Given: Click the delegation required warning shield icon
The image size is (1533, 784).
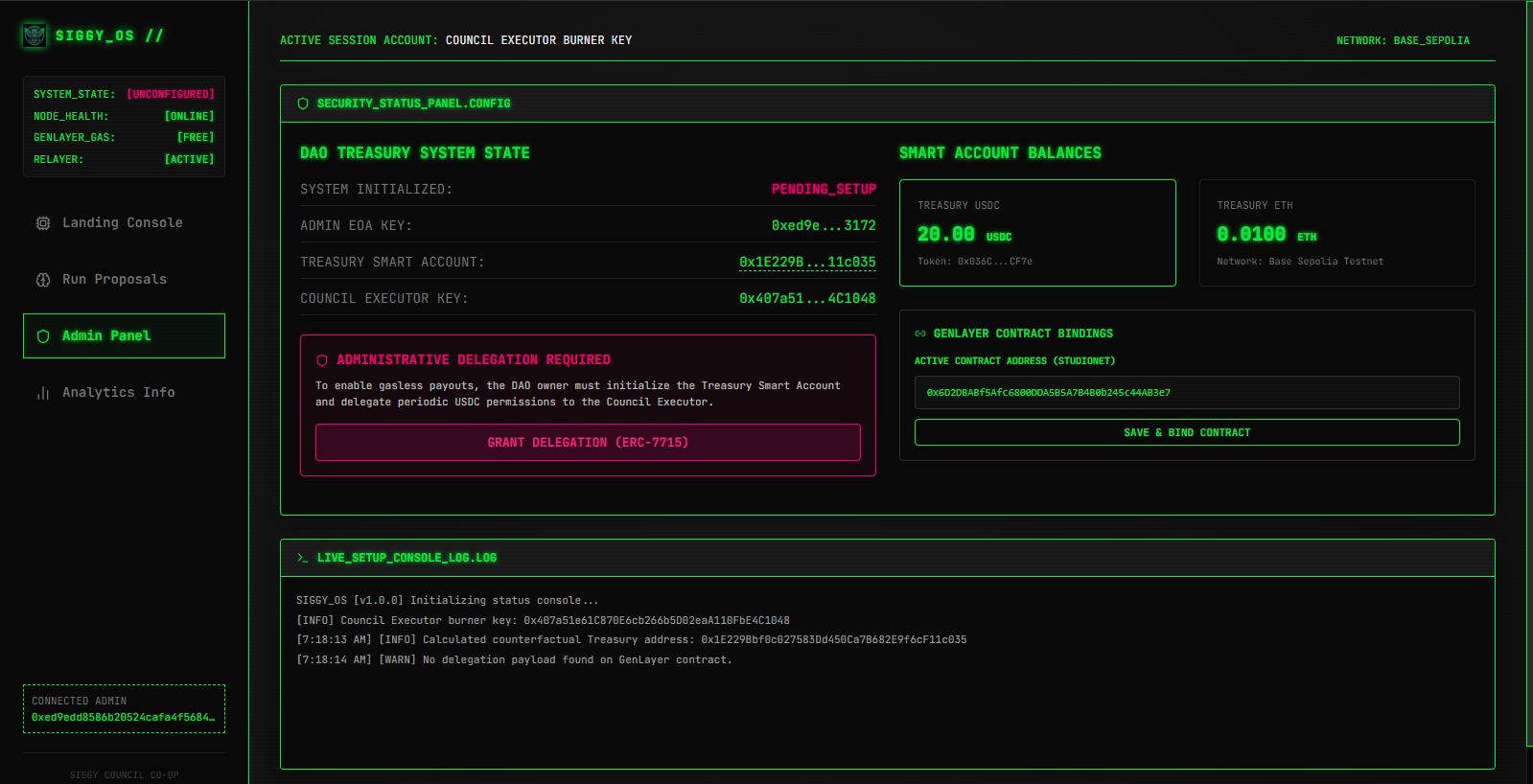Looking at the screenshot, I should (322, 360).
